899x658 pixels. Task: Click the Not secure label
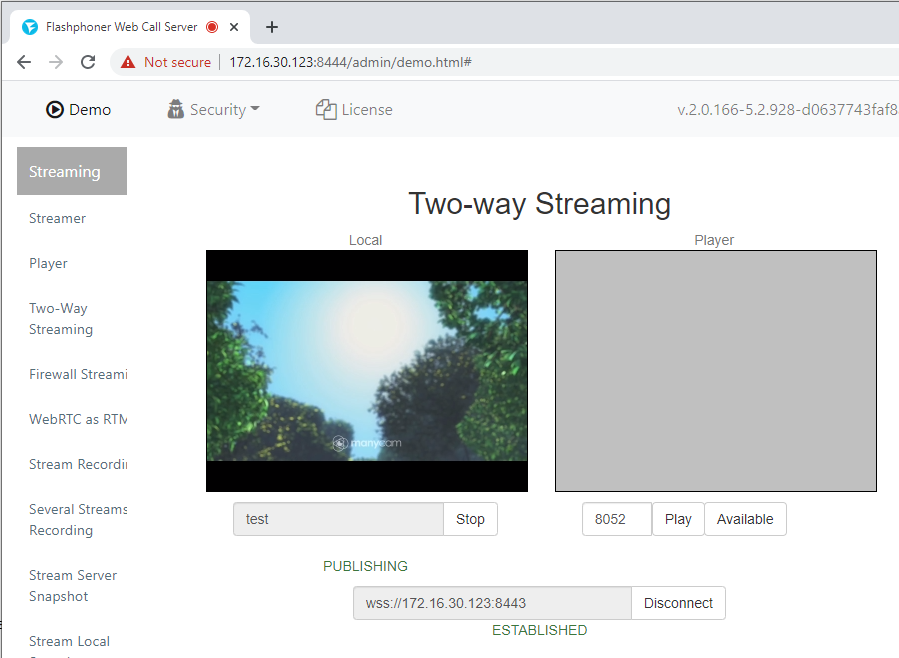(x=177, y=62)
